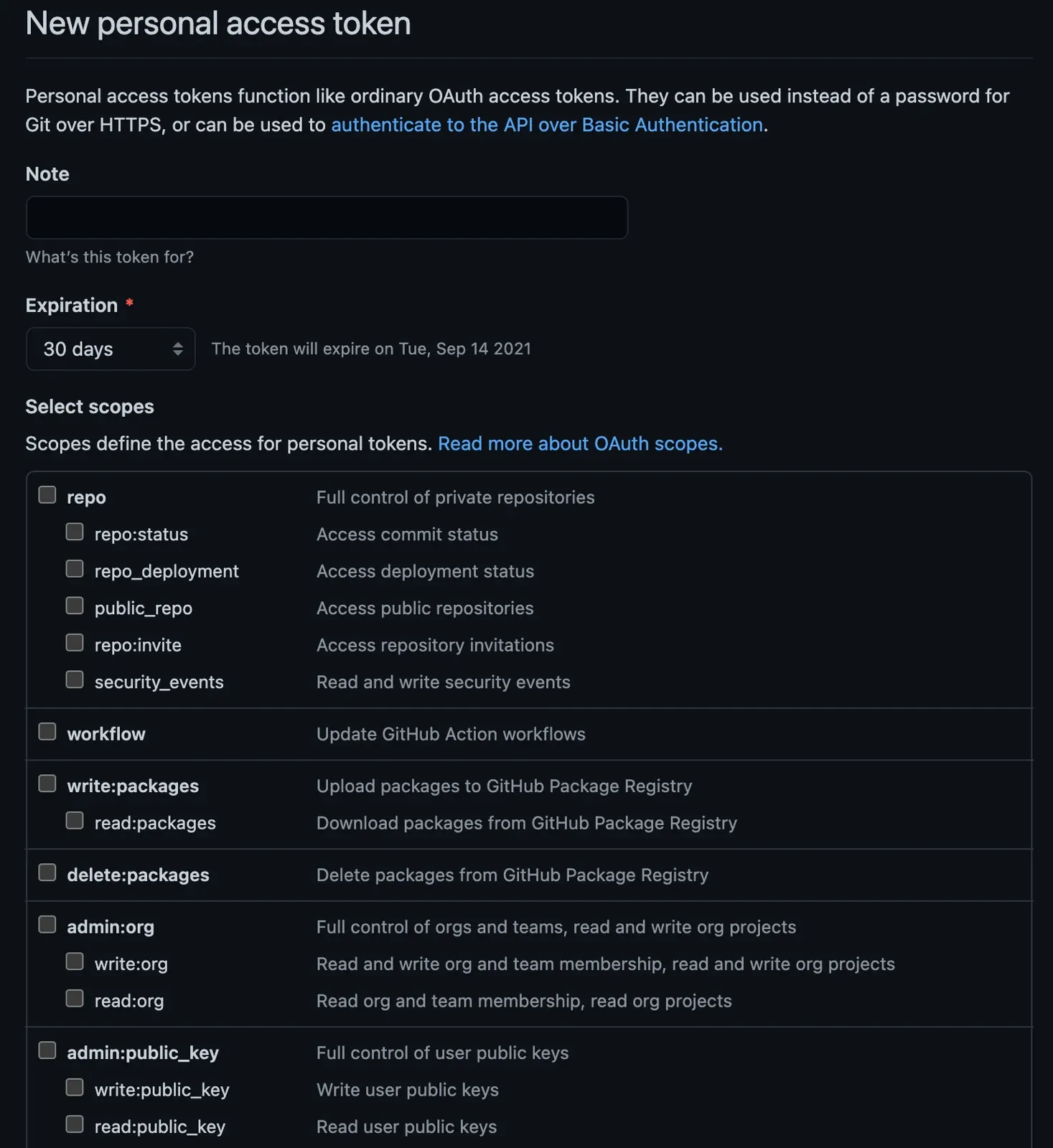The width and height of the screenshot is (1053, 1148).
Task: Enable write:org scope checkbox
Action: (75, 961)
